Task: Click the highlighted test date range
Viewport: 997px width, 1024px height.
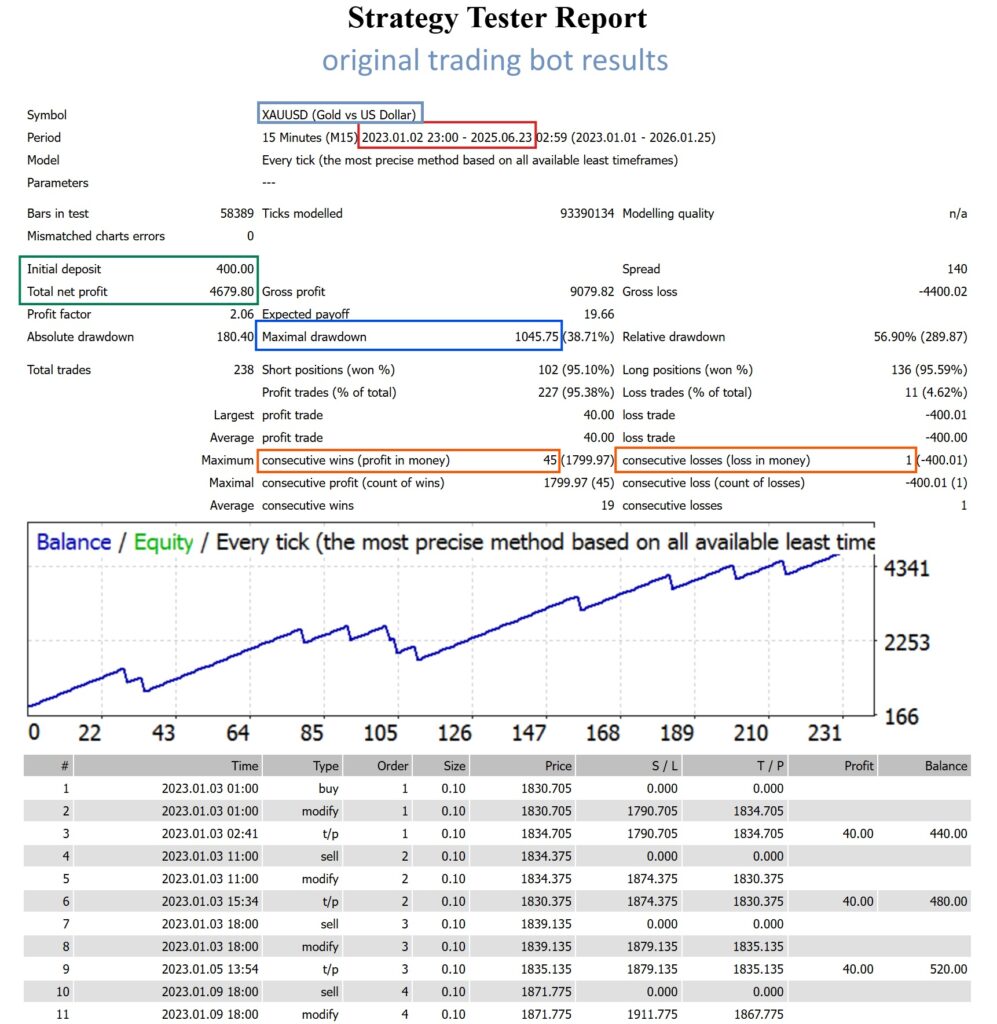Action: (447, 138)
